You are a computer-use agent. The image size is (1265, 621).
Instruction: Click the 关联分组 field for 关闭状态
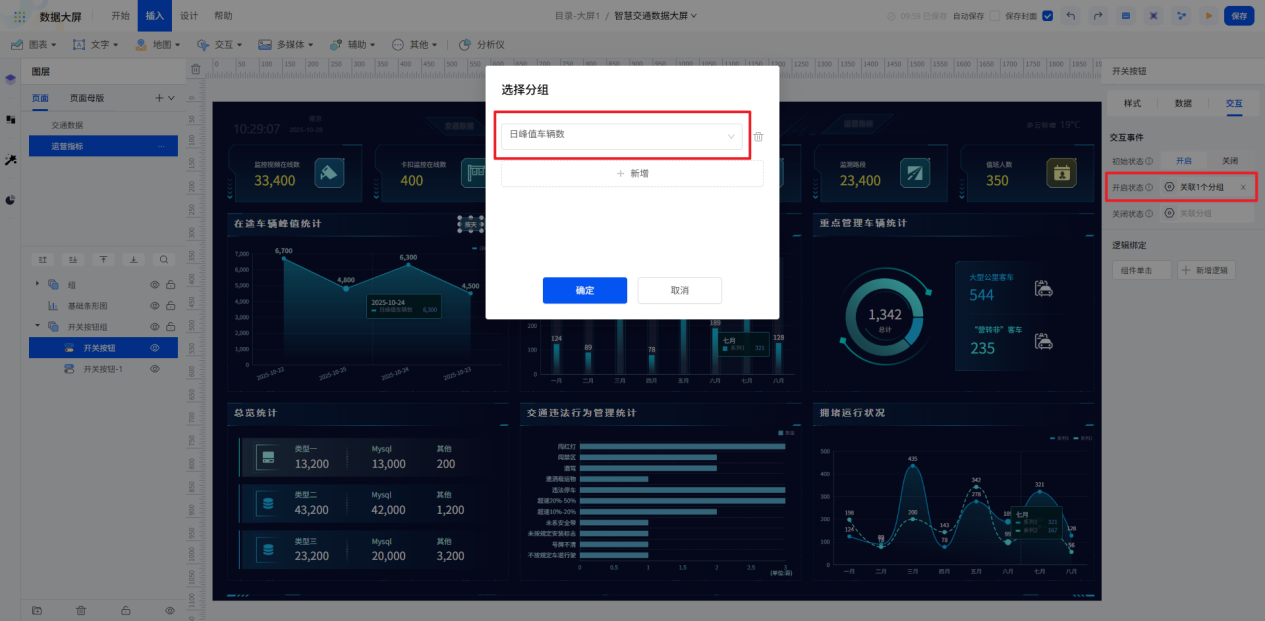(x=1205, y=213)
